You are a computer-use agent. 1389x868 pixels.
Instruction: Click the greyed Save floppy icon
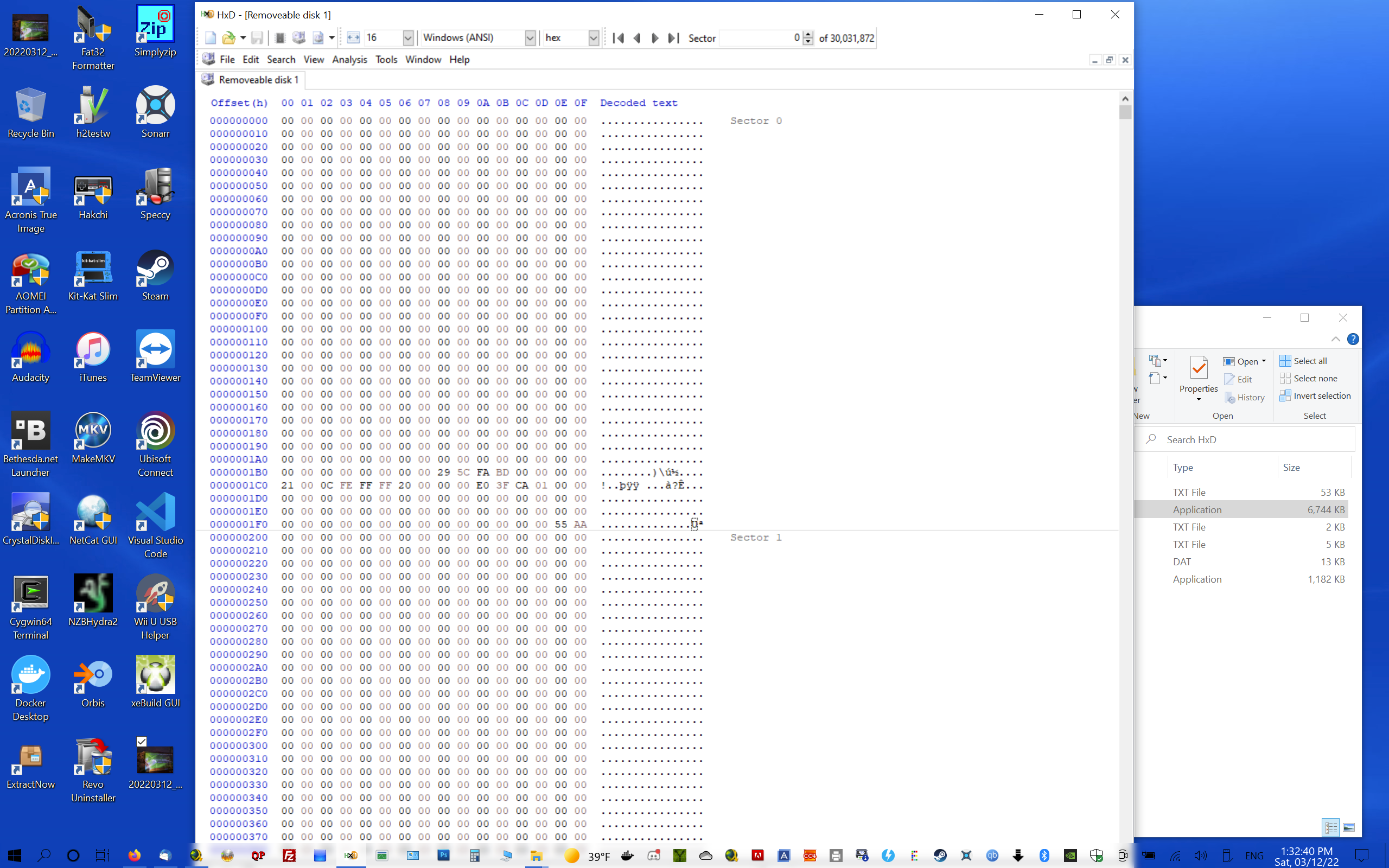pyautogui.click(x=257, y=38)
